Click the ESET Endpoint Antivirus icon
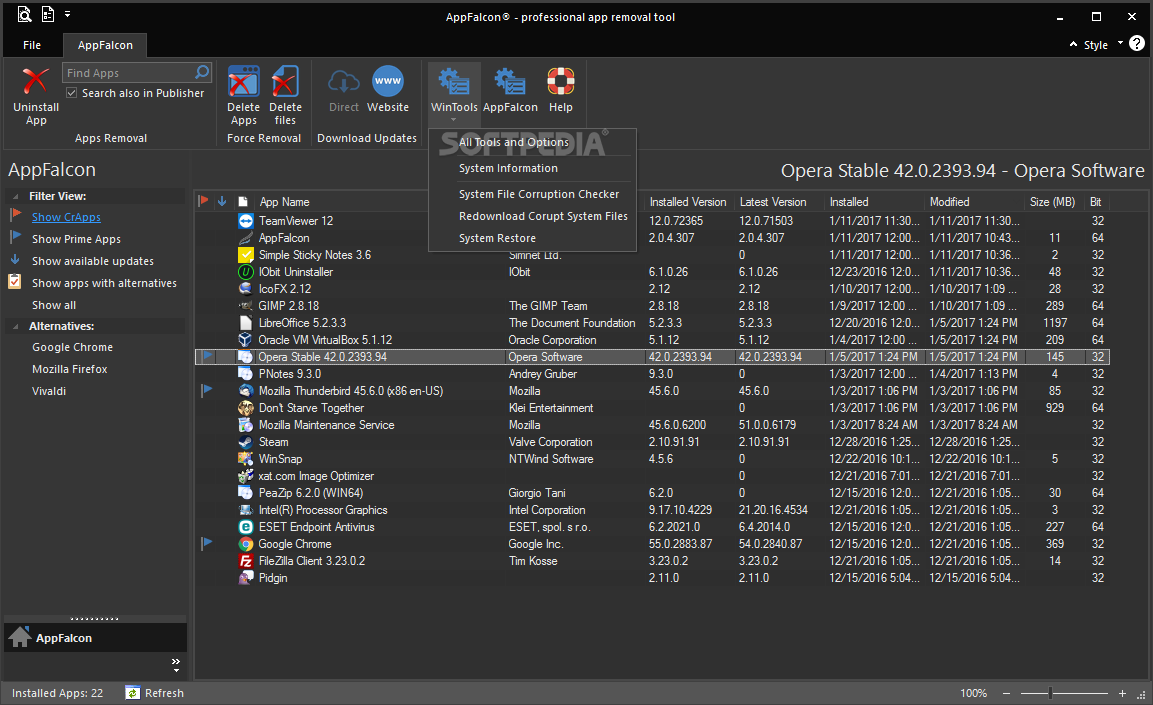This screenshot has height=705, width=1153. pos(246,527)
